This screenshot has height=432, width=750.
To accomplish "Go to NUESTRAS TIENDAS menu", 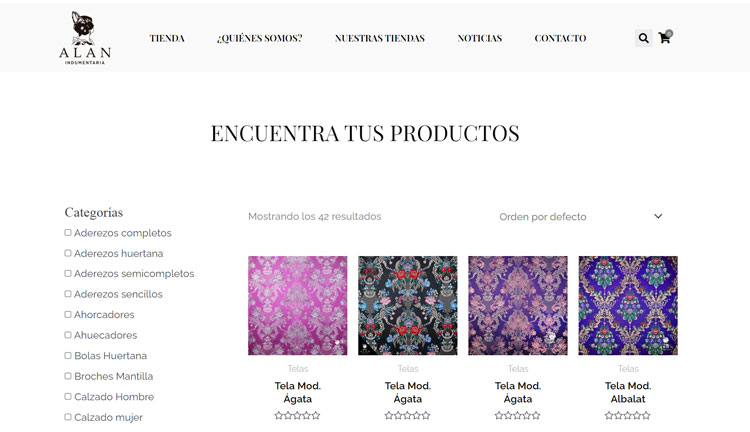I will tap(380, 38).
